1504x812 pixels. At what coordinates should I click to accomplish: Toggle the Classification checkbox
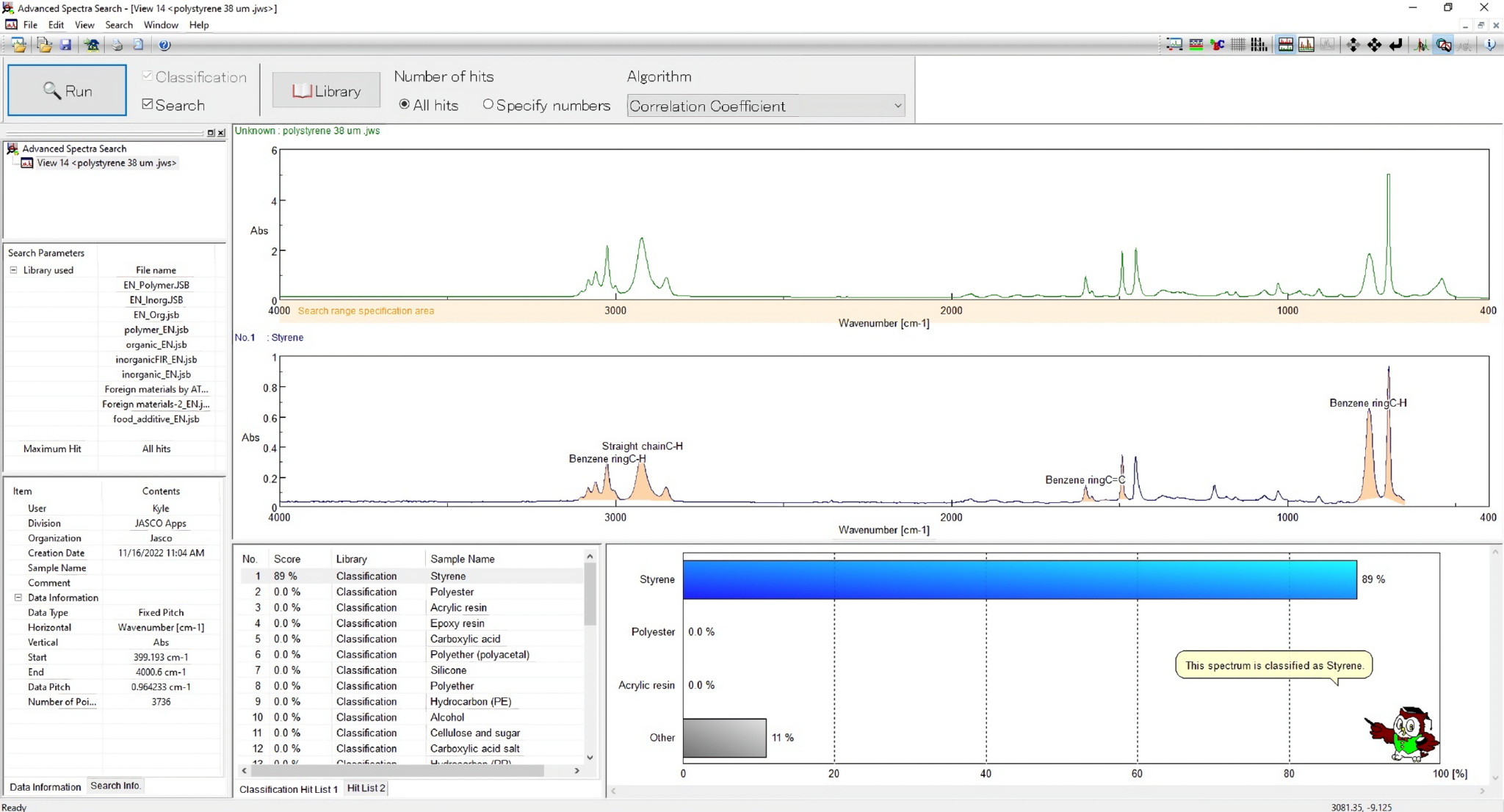(148, 76)
